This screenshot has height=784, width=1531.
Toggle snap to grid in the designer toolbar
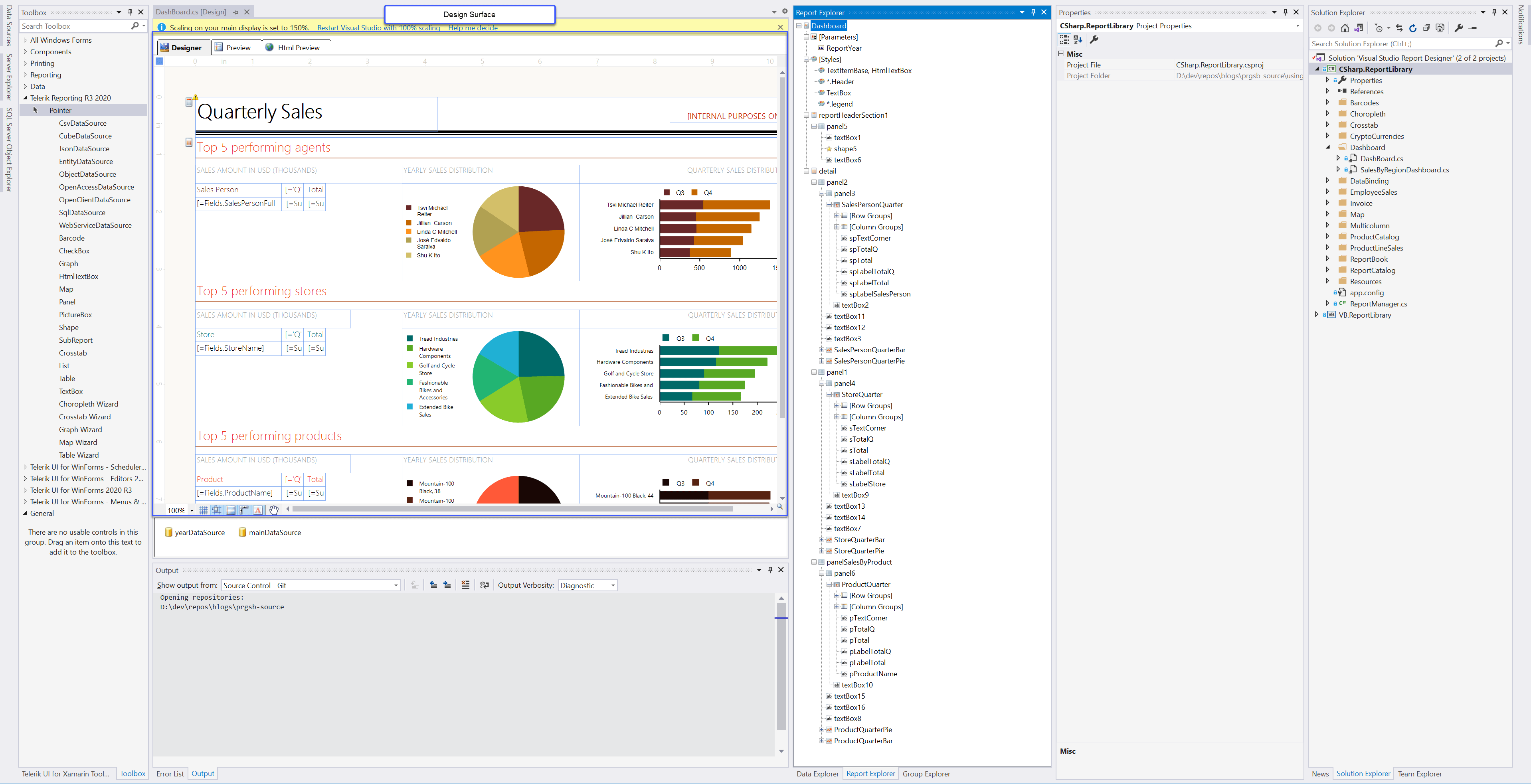click(x=217, y=510)
